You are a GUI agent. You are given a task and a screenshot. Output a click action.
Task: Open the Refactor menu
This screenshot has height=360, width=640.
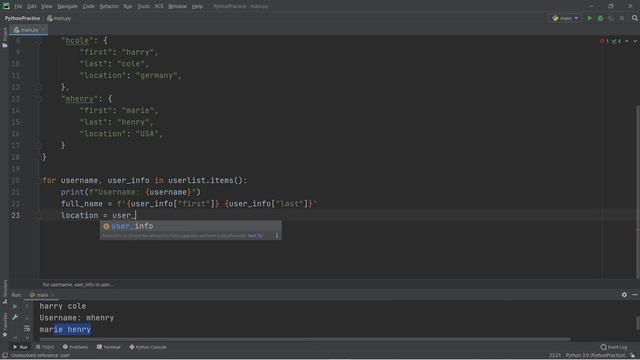109,7
